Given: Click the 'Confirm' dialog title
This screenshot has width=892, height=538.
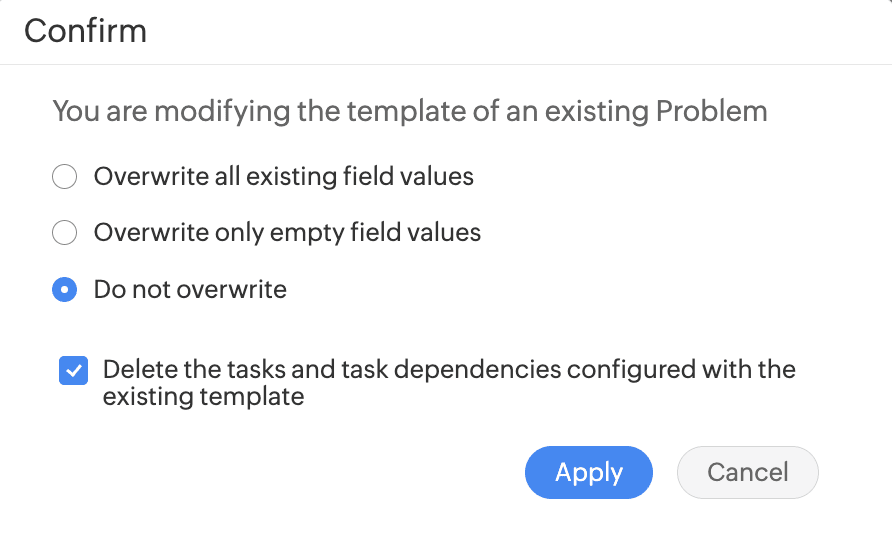Looking at the screenshot, I should tap(85, 31).
